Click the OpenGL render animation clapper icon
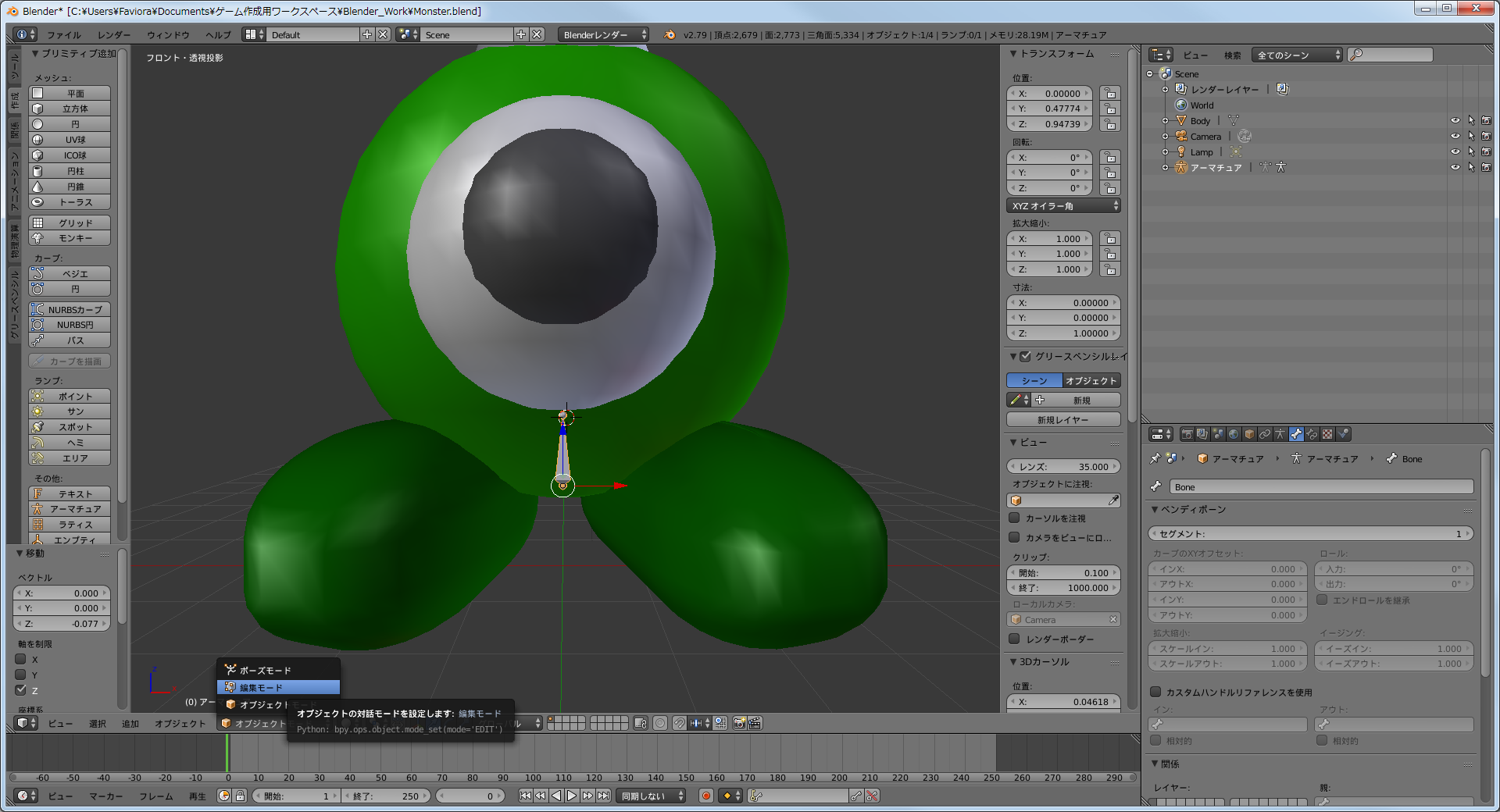The image size is (1500, 812). (755, 723)
